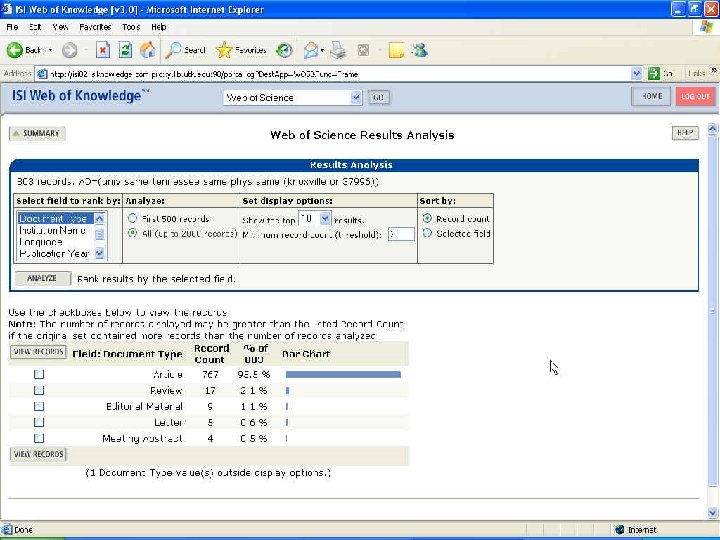The width and height of the screenshot is (720, 540).
Task: Click the Internet zone globe in status bar
Action: (619, 529)
